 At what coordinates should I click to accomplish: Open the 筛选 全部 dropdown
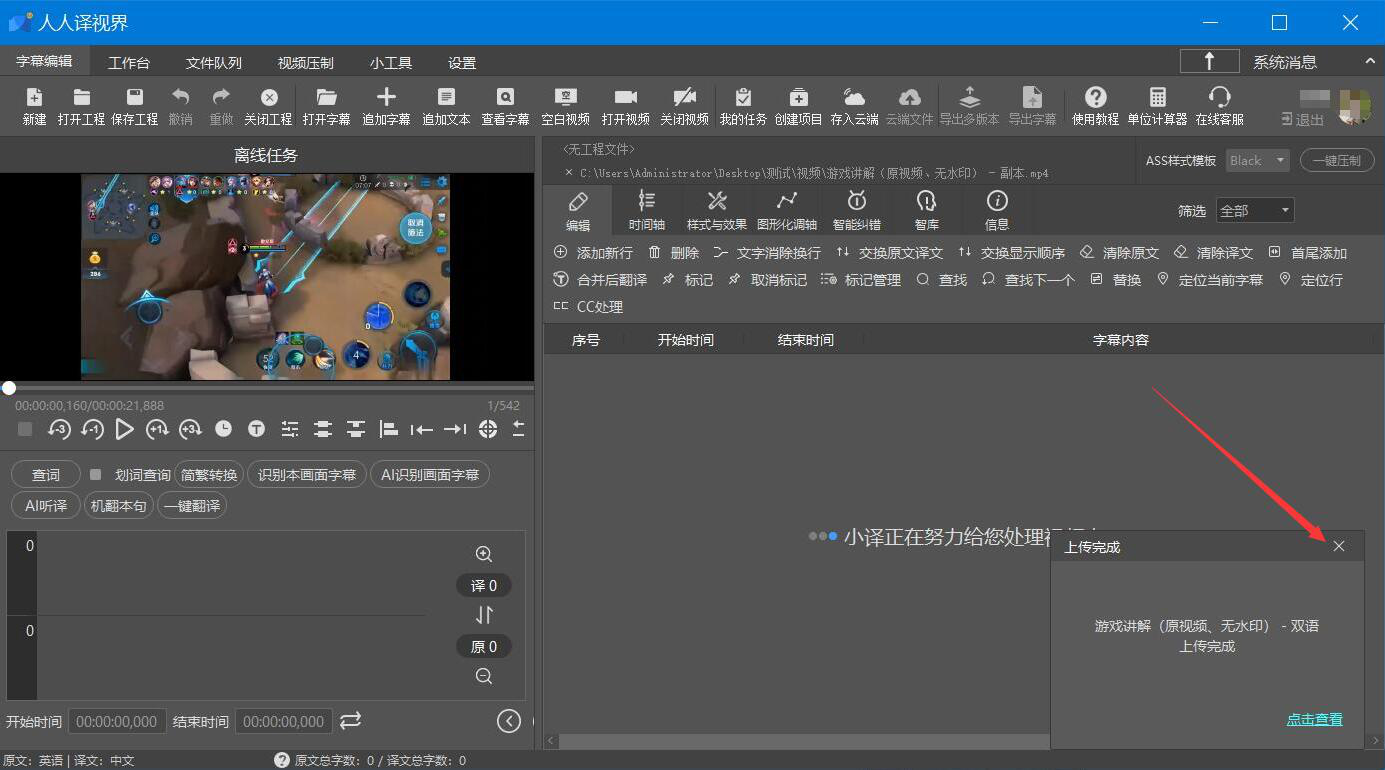(x=1255, y=211)
